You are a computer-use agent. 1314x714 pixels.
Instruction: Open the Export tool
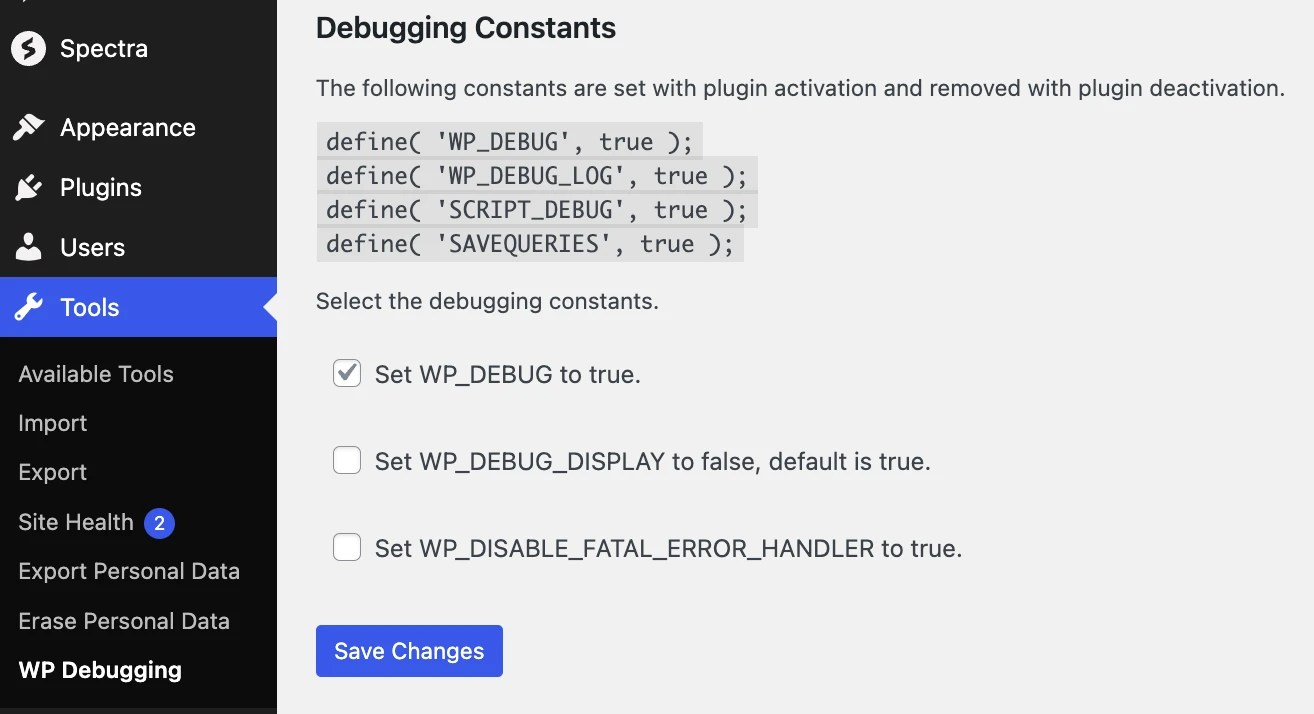click(52, 472)
